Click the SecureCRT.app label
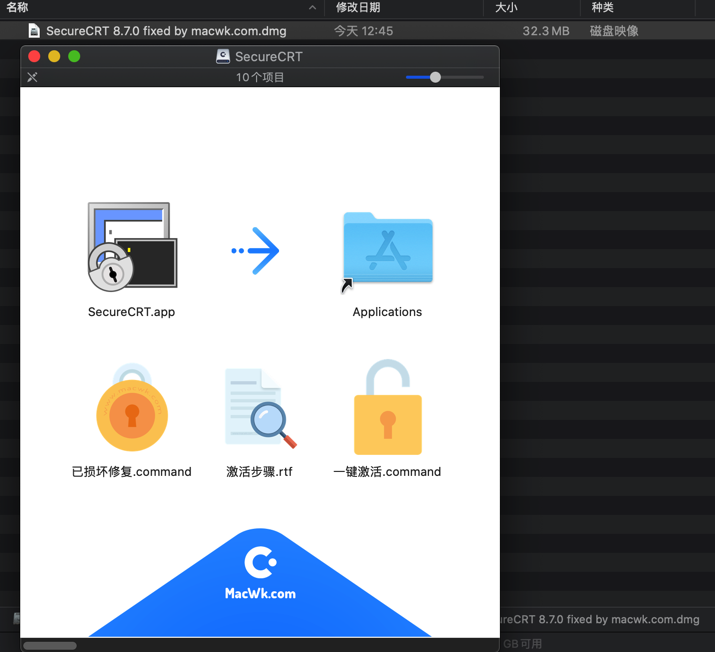The height and width of the screenshot is (652, 715). click(131, 312)
